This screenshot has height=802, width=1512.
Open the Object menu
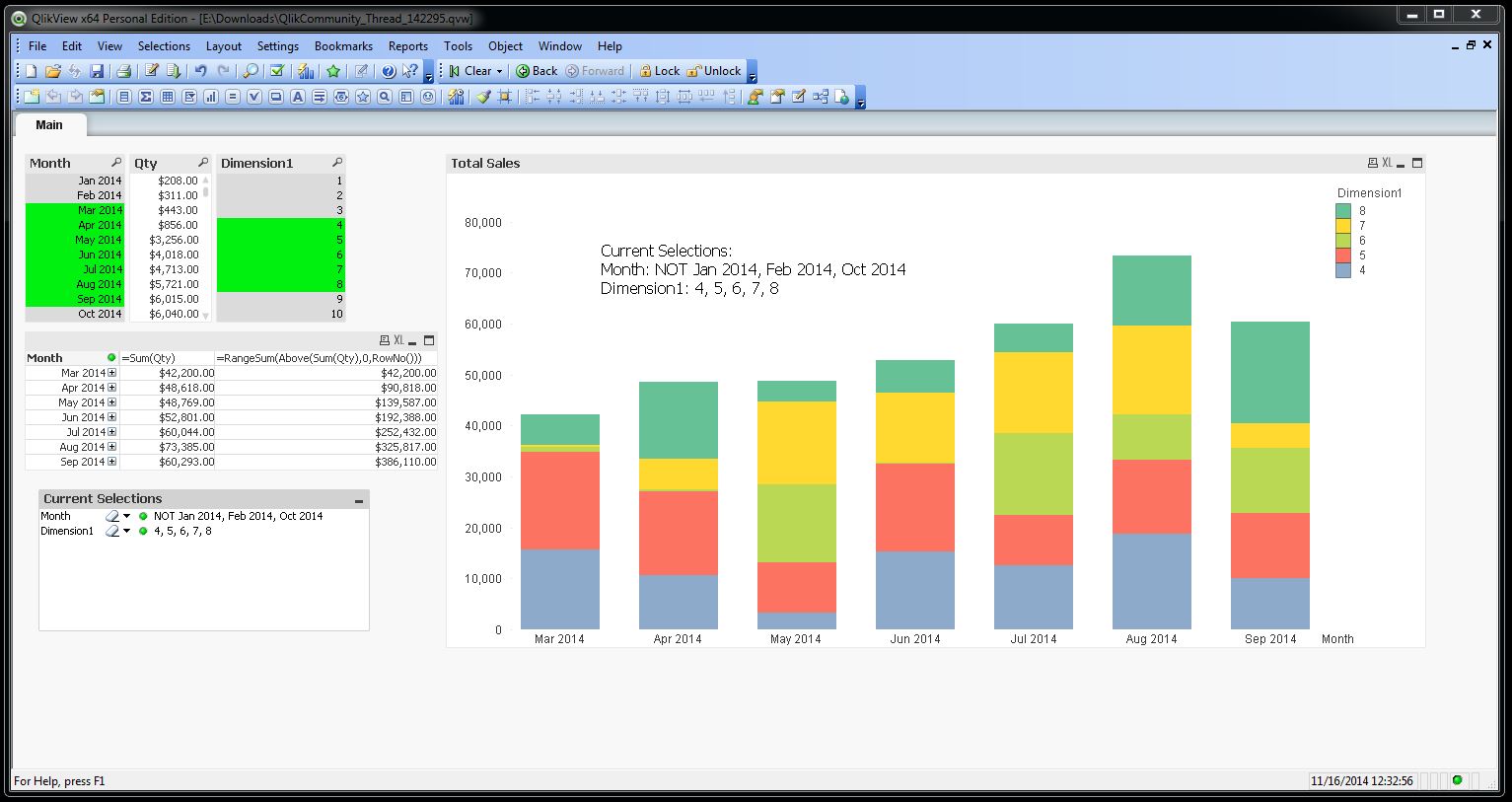505,46
